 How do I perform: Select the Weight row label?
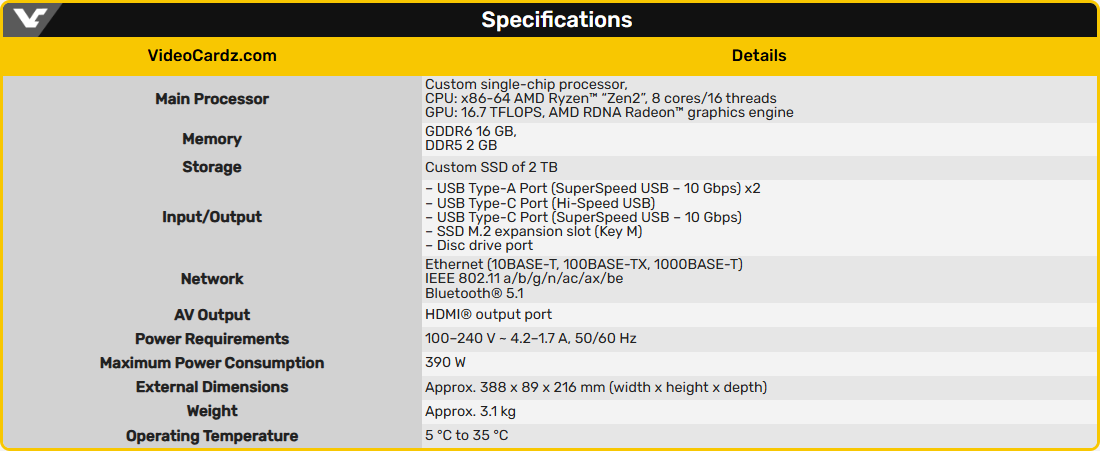click(212, 411)
